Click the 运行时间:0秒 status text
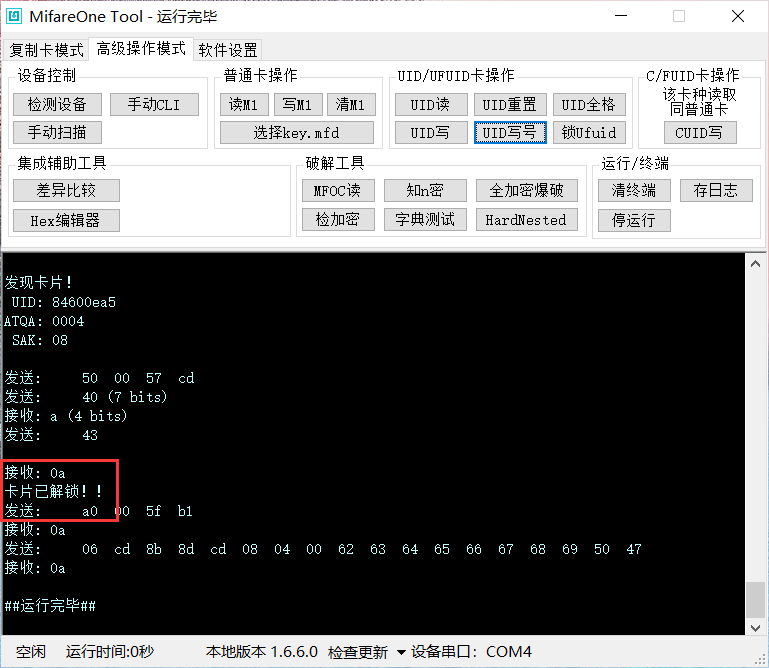 tap(109, 652)
